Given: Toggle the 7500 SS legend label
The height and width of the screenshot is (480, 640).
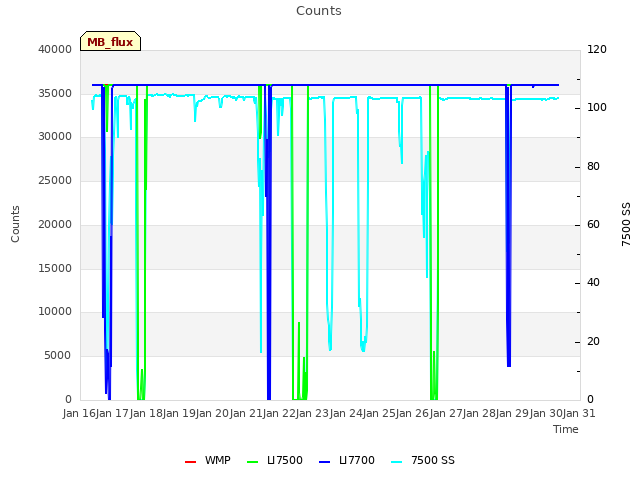Looking at the screenshot, I should point(433,460).
